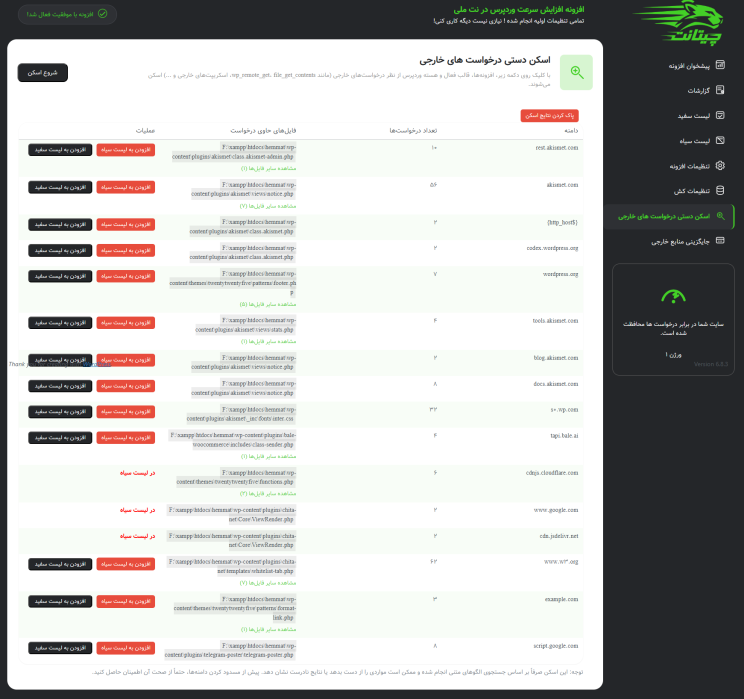Screen dimensions: 744x699
Task: Click the دامنه column header
Action: (x=571, y=130)
